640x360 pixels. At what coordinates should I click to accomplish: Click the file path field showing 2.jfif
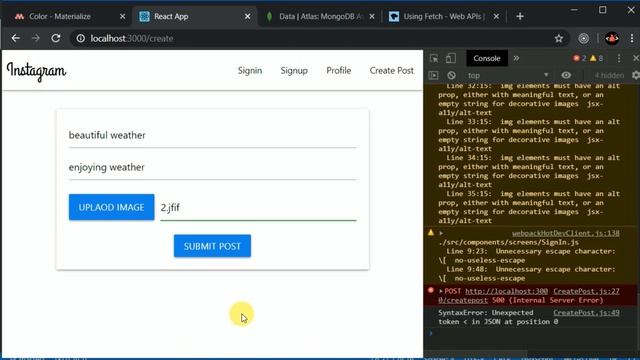coord(258,208)
